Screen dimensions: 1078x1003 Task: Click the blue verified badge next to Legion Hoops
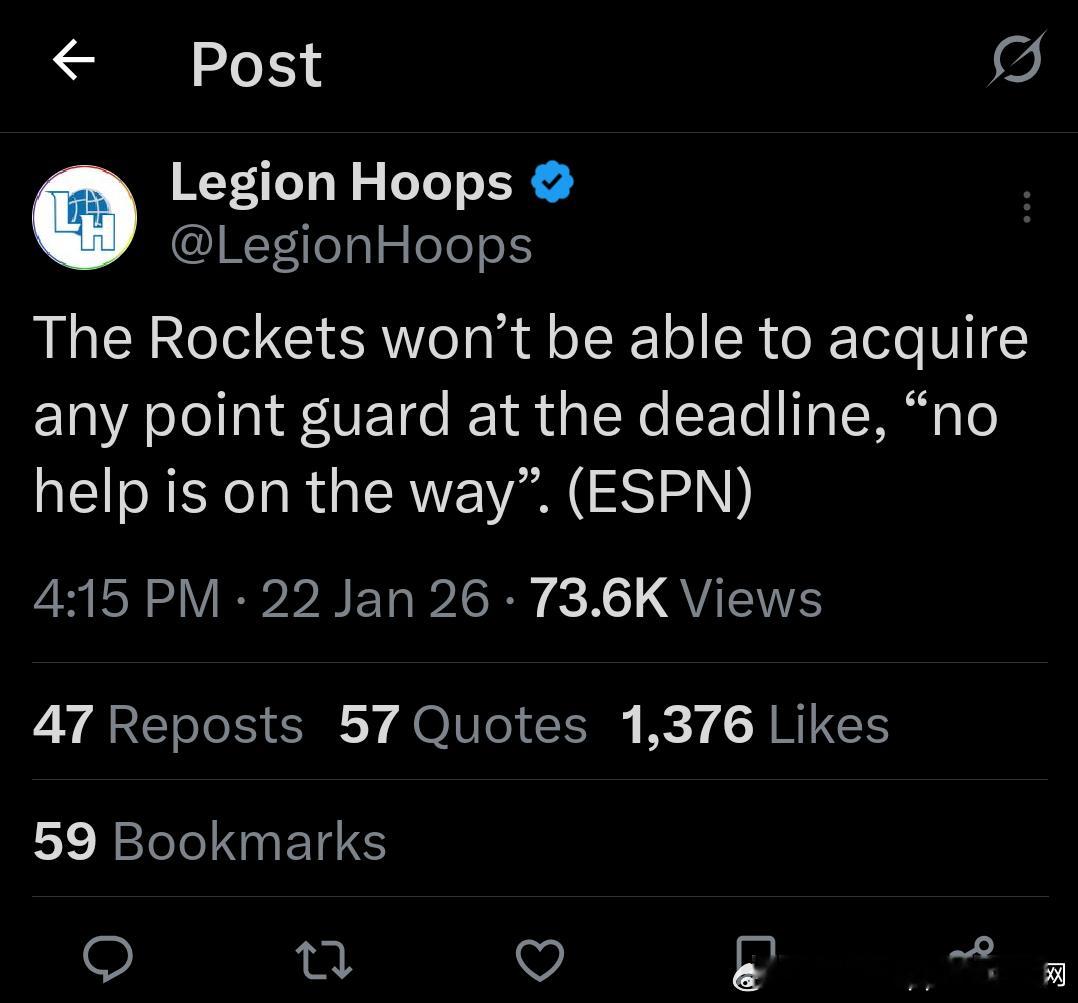tap(552, 181)
